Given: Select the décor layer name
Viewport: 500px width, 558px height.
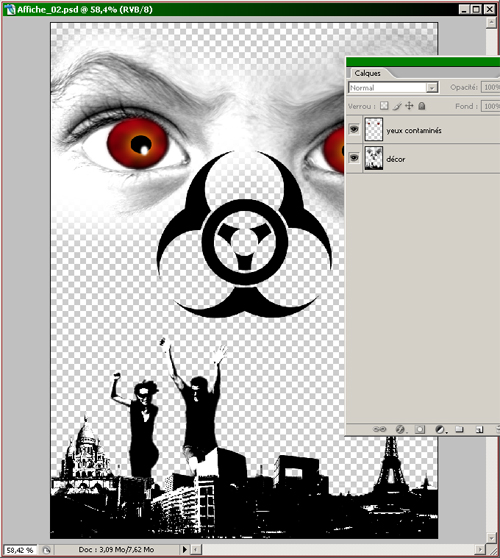Looking at the screenshot, I should pyautogui.click(x=396, y=159).
